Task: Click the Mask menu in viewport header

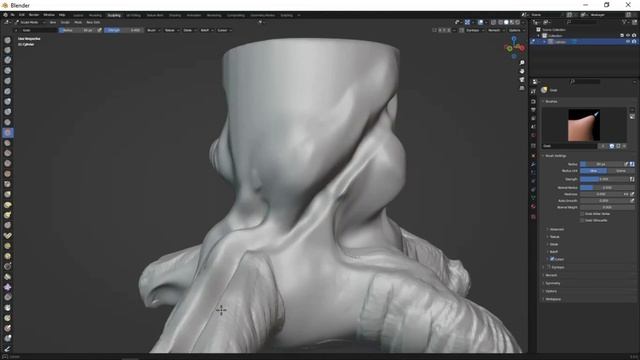Action: pyautogui.click(x=78, y=22)
